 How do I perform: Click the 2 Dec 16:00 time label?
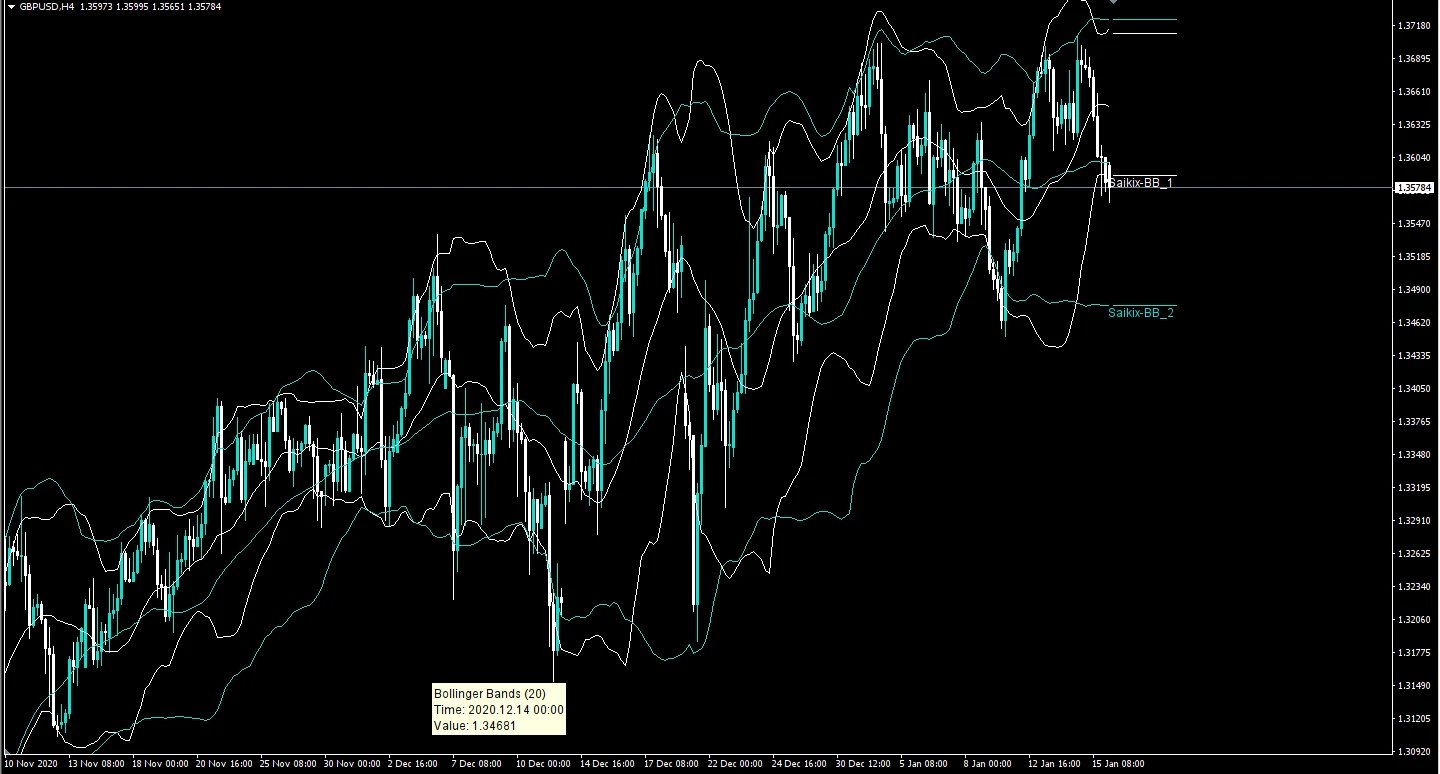(412, 764)
